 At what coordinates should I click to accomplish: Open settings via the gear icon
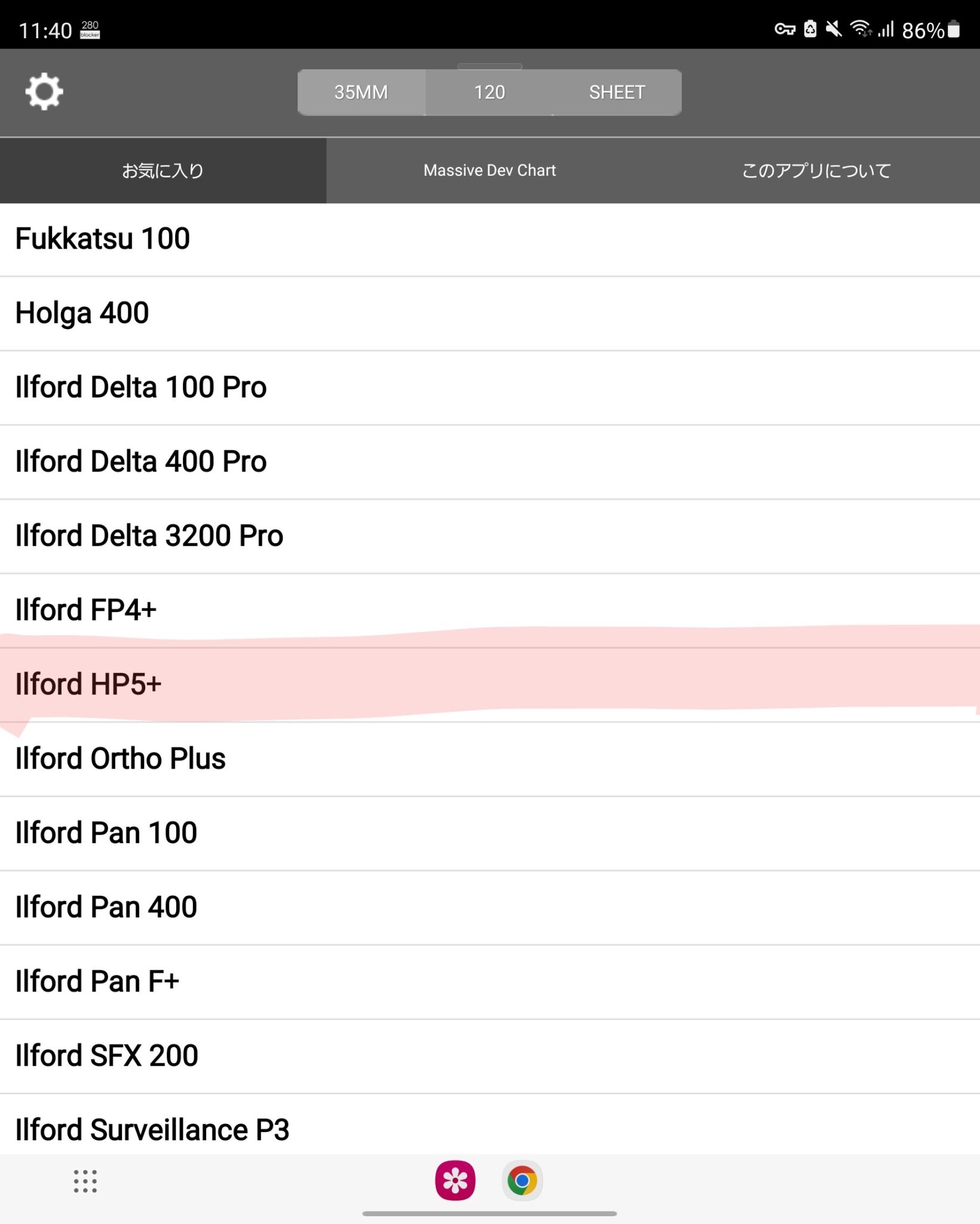44,91
